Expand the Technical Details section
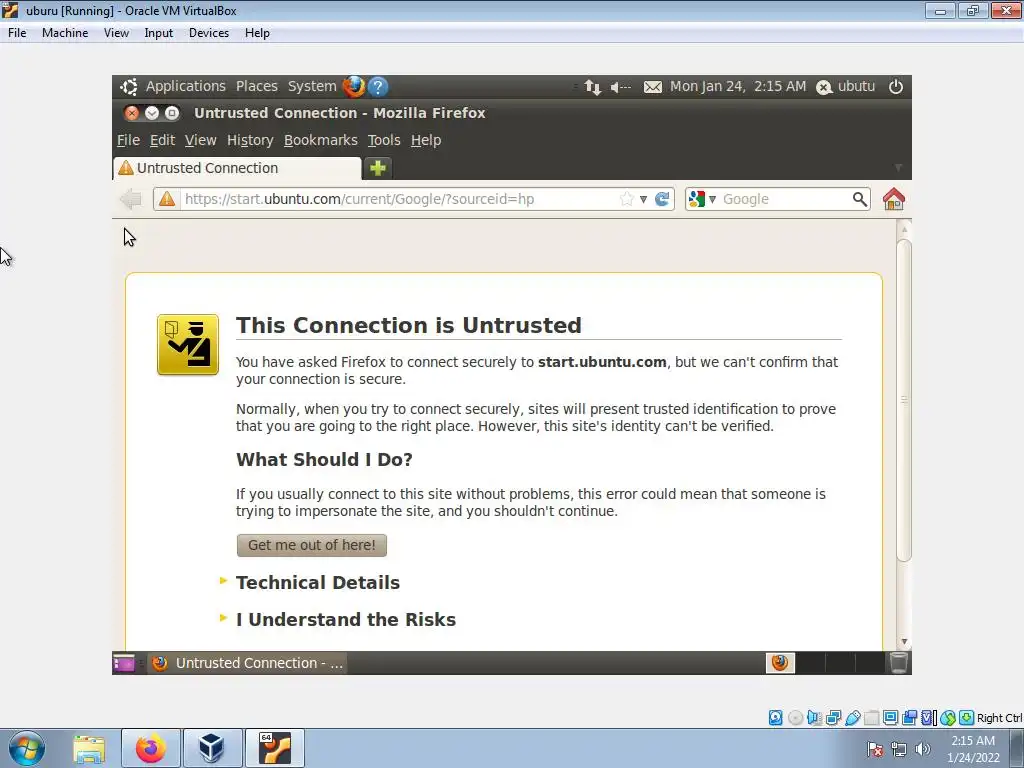 click(x=317, y=583)
